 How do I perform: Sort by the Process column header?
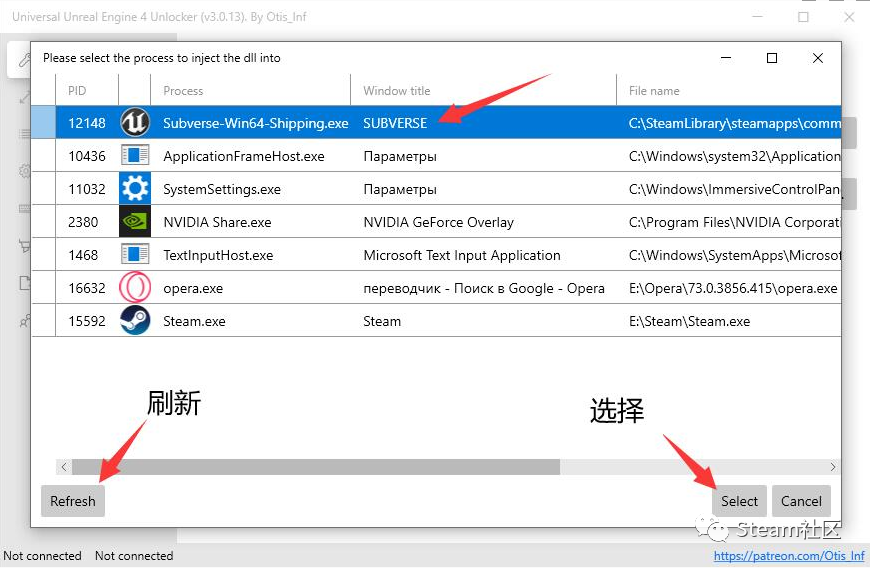pos(183,90)
